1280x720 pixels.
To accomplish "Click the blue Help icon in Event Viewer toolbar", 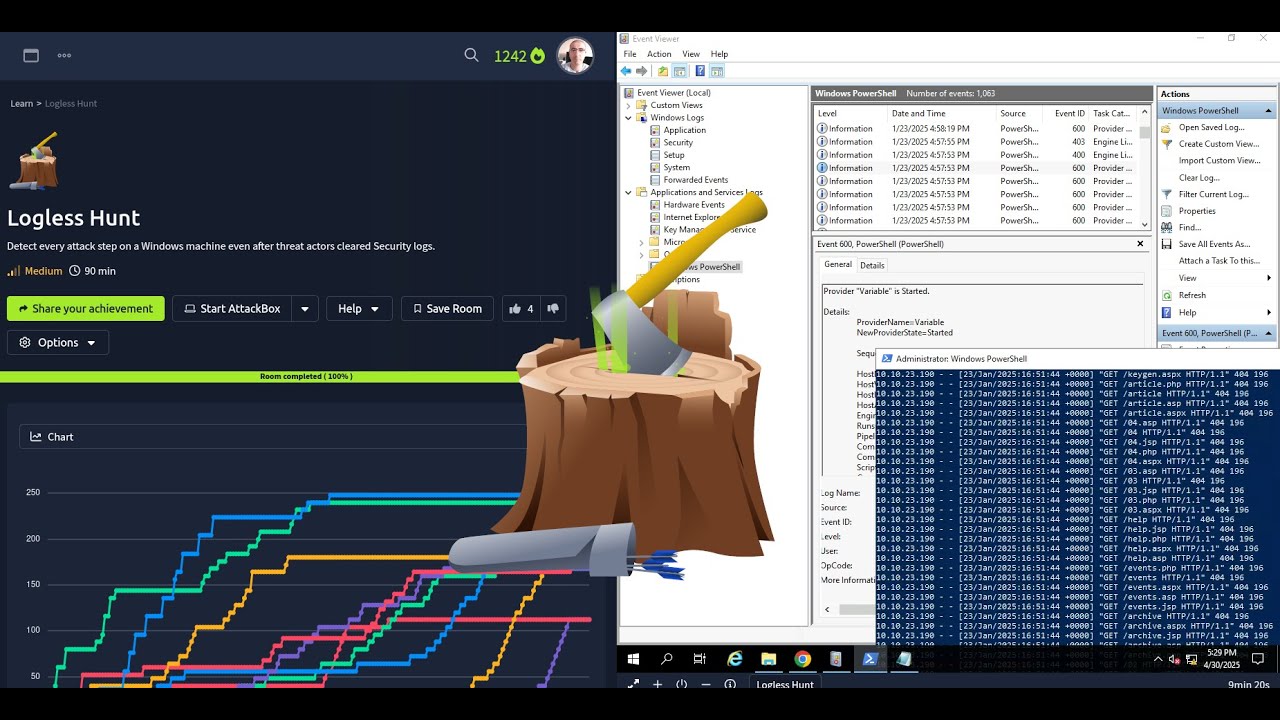I will pos(700,71).
